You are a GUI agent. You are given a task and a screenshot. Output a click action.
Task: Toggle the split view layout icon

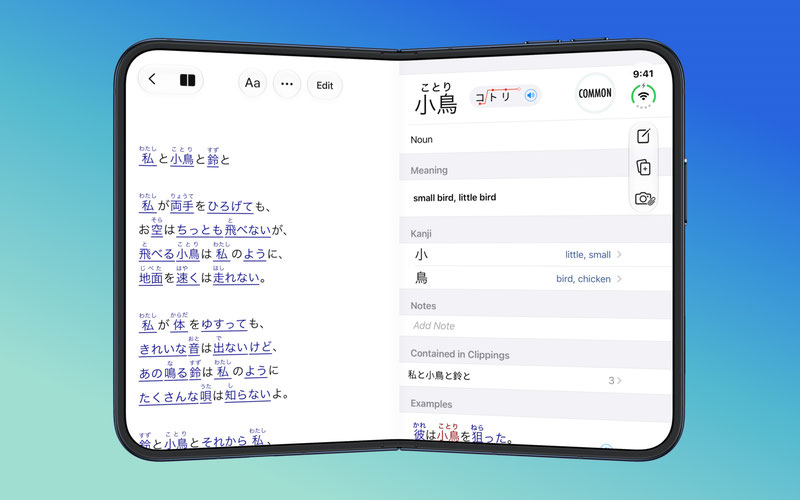187,80
